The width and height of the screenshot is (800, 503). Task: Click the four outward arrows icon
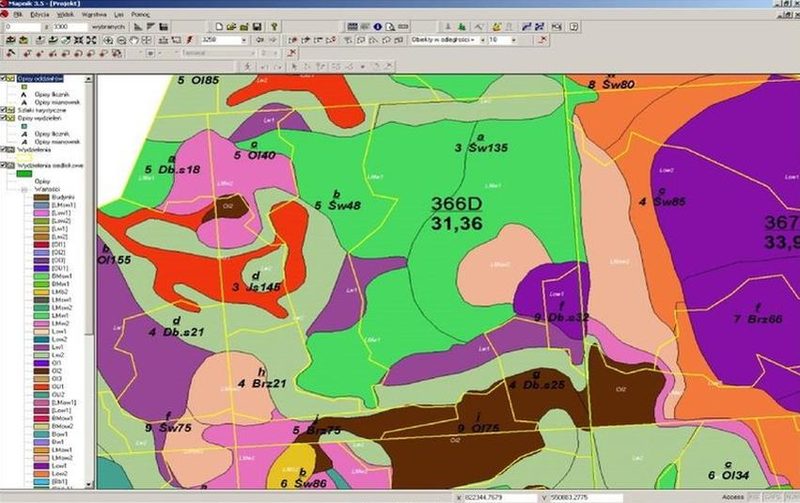tap(91, 40)
